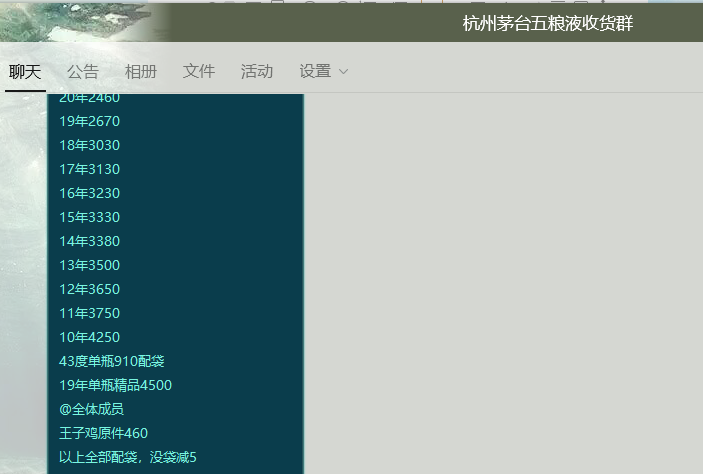Click the line 王子鸡原件460
Viewport: 703px width, 474px height.
(104, 433)
